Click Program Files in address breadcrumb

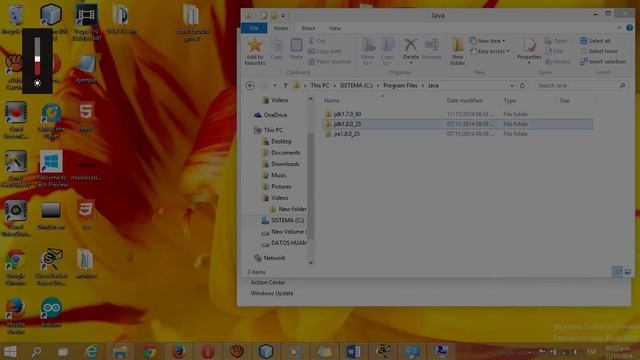point(400,86)
